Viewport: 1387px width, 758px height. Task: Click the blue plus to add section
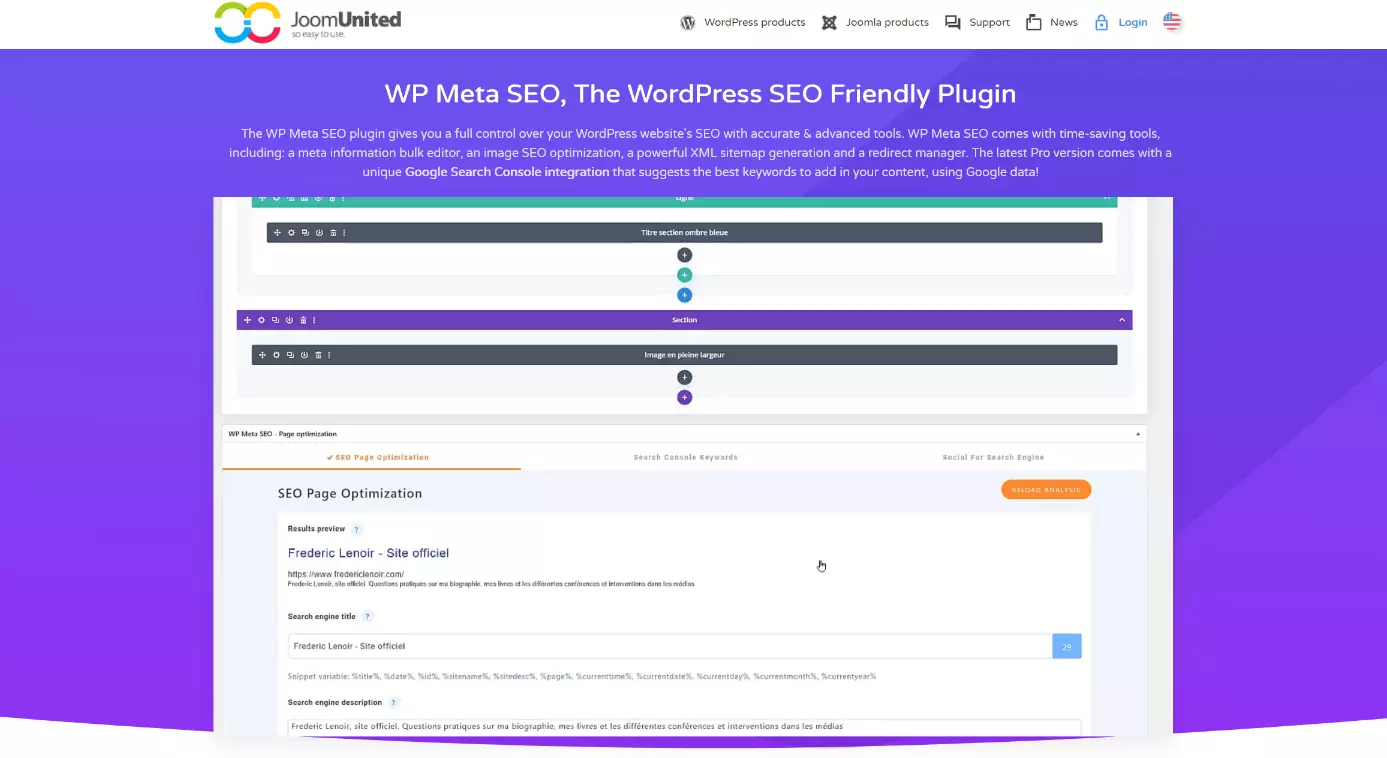tap(684, 295)
